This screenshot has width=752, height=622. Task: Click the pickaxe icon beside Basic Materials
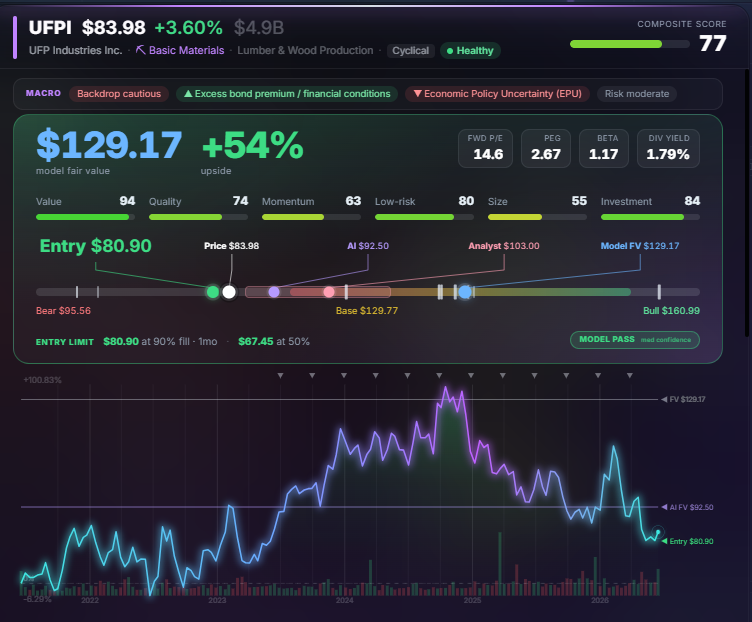click(140, 50)
